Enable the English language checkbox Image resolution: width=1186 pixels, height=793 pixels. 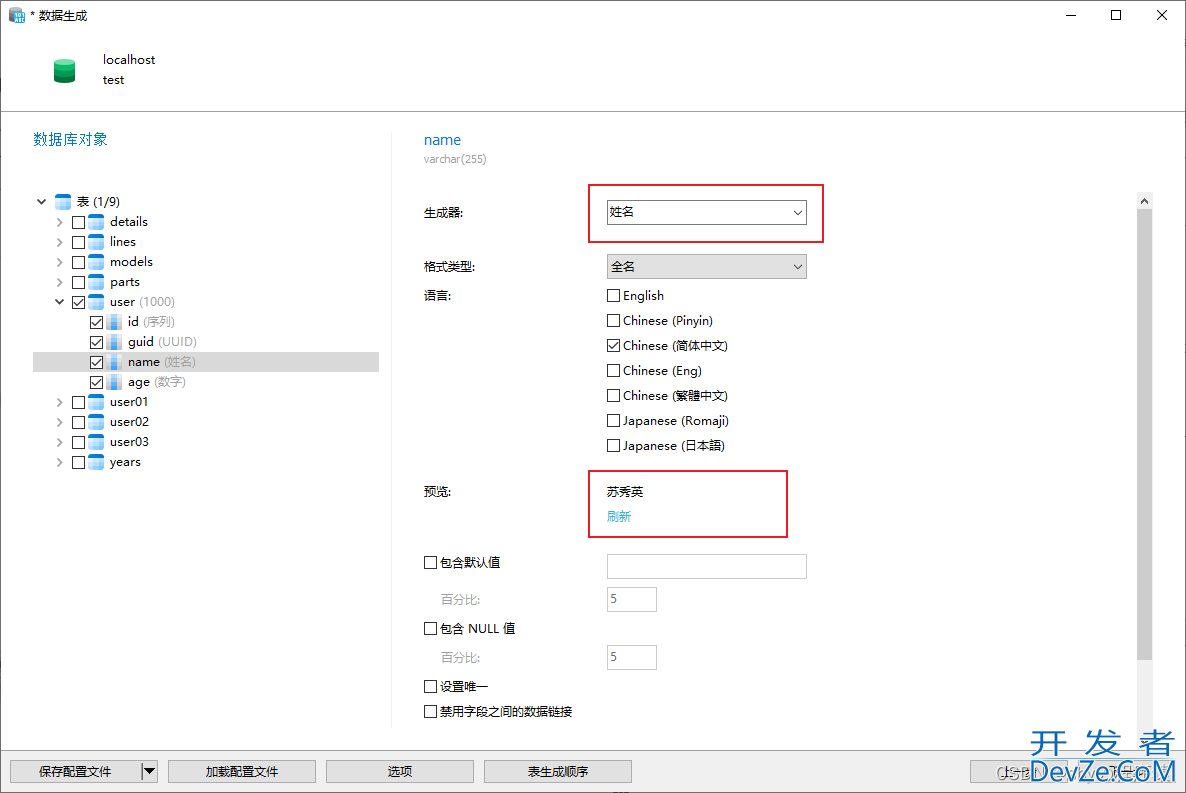pyautogui.click(x=613, y=296)
